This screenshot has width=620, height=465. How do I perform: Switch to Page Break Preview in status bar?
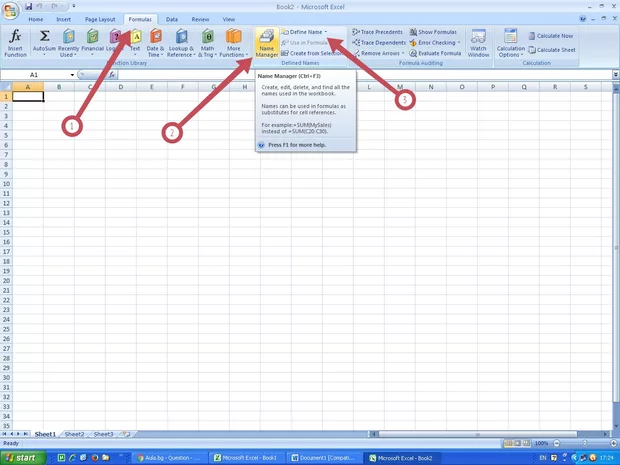coord(526,443)
